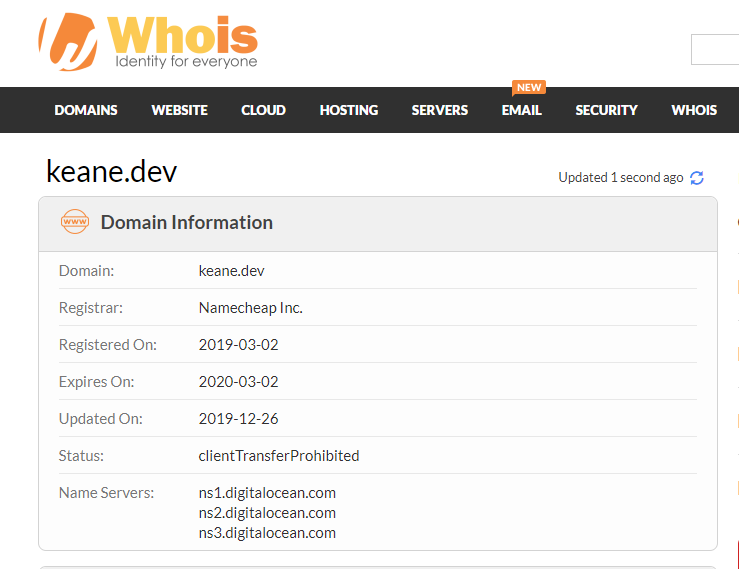The width and height of the screenshot is (739, 569).
Task: Click the 'Registrar:' label
Action: click(90, 308)
